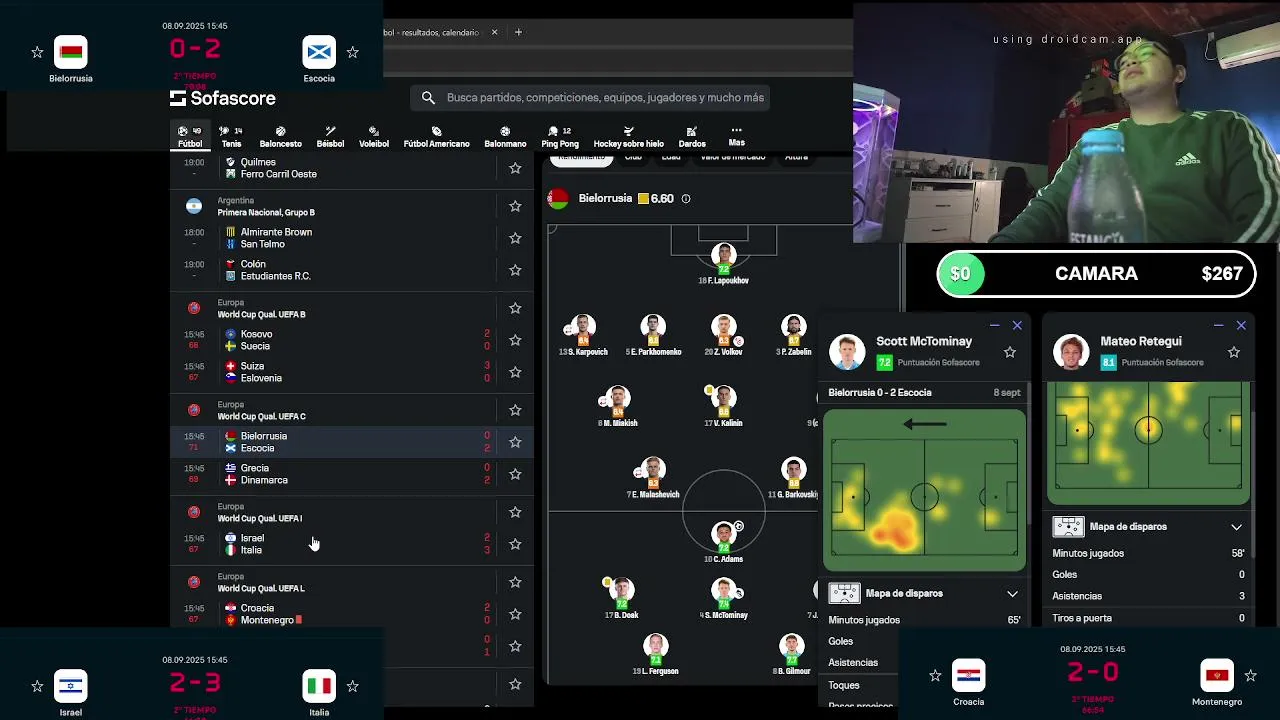
Task: Click Mateo Retegui's heatmap
Action: [x=1148, y=442]
